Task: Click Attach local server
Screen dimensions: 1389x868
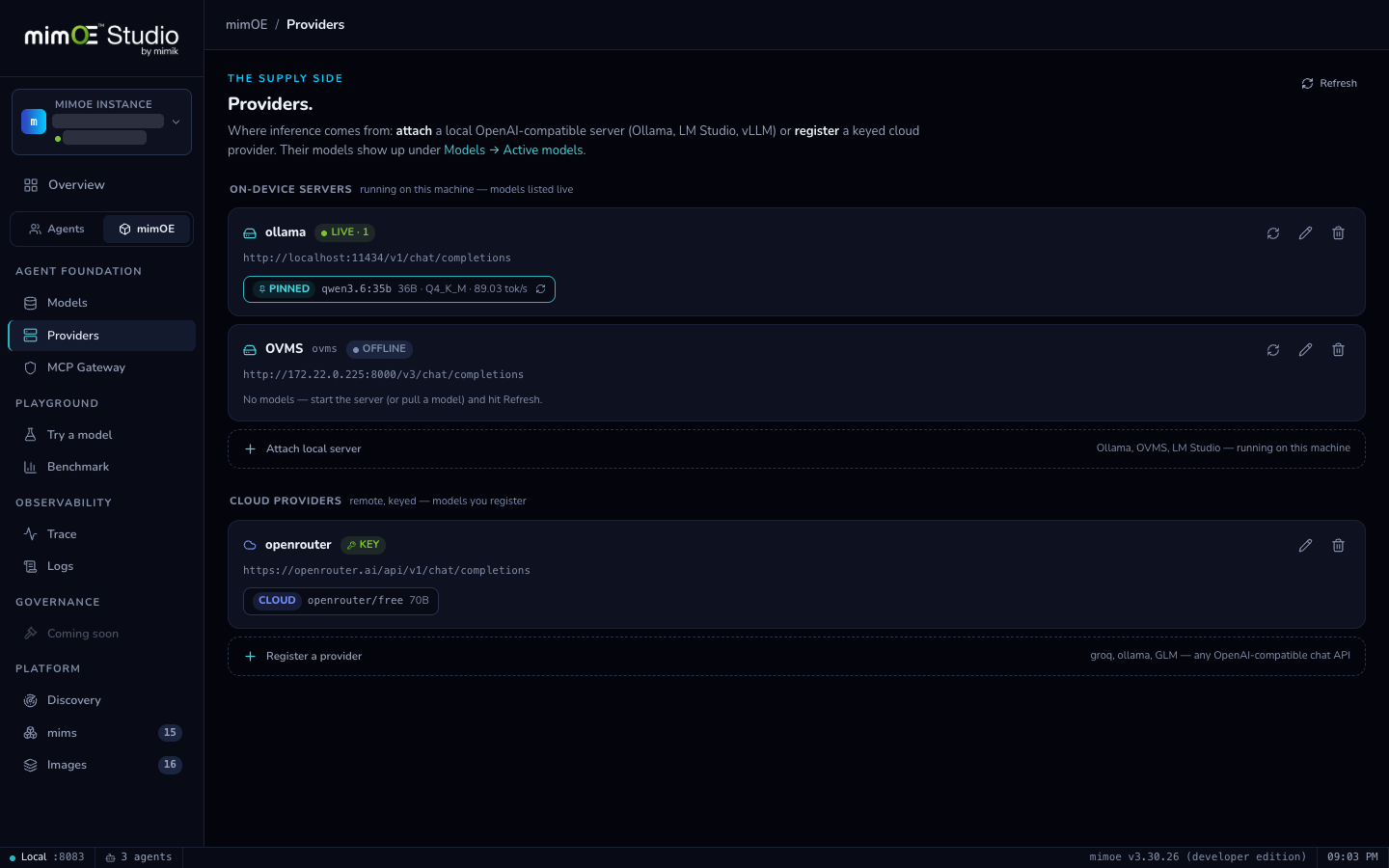Action: click(797, 448)
